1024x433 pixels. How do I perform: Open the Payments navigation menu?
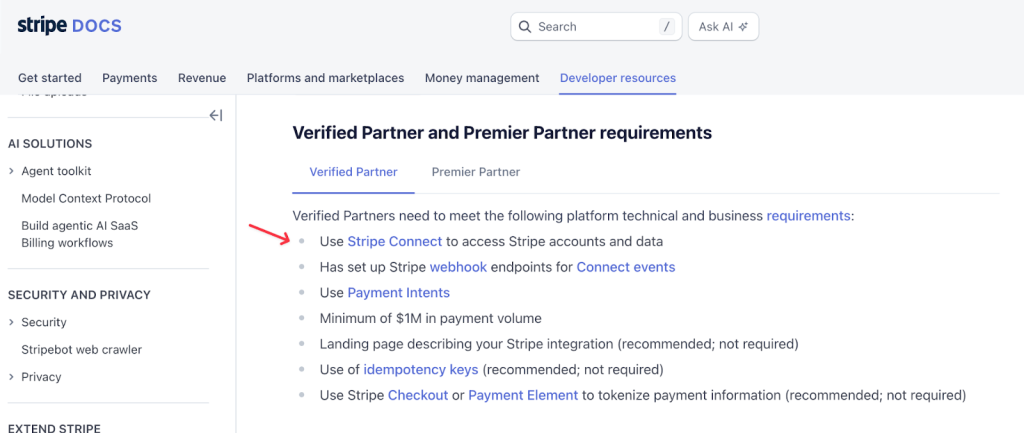click(x=129, y=78)
